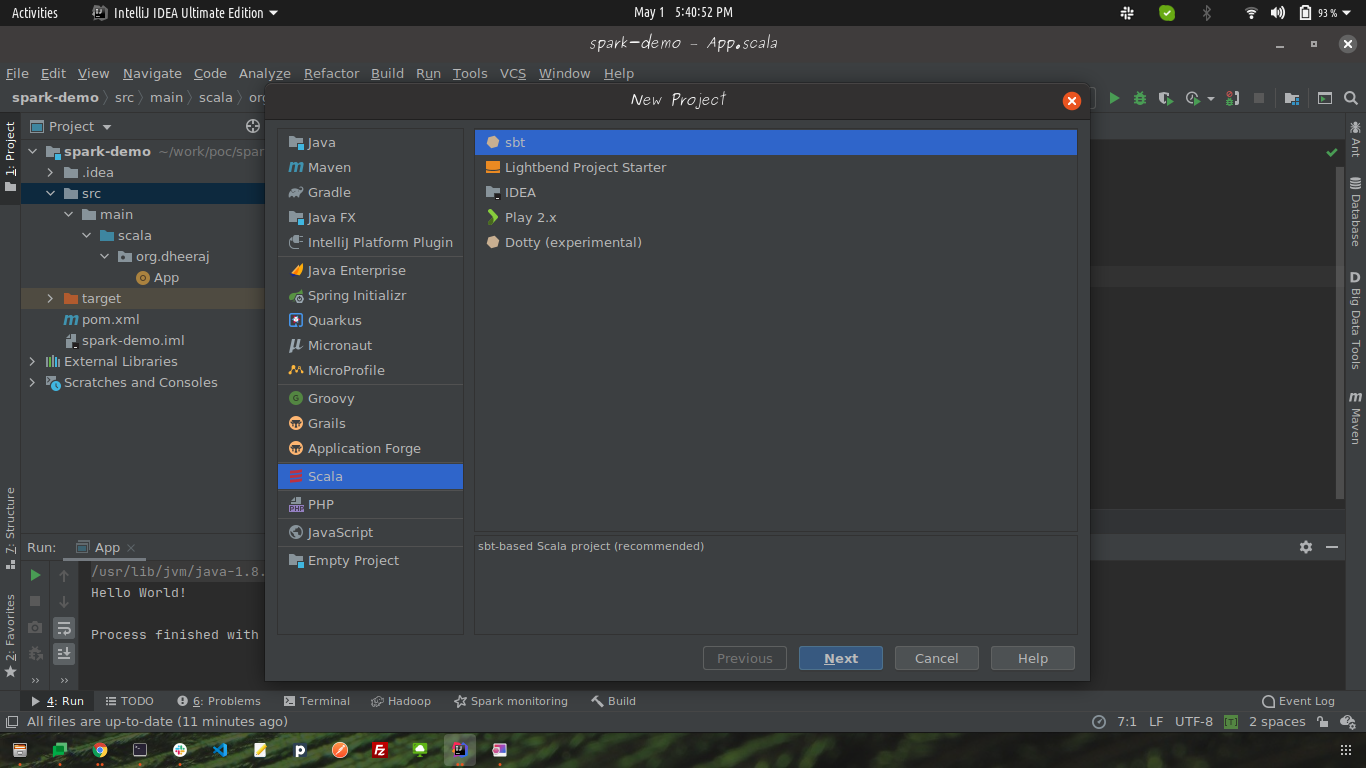This screenshot has height=768, width=1366.
Task: Click the read-only lock icon in status bar
Action: [1322, 722]
